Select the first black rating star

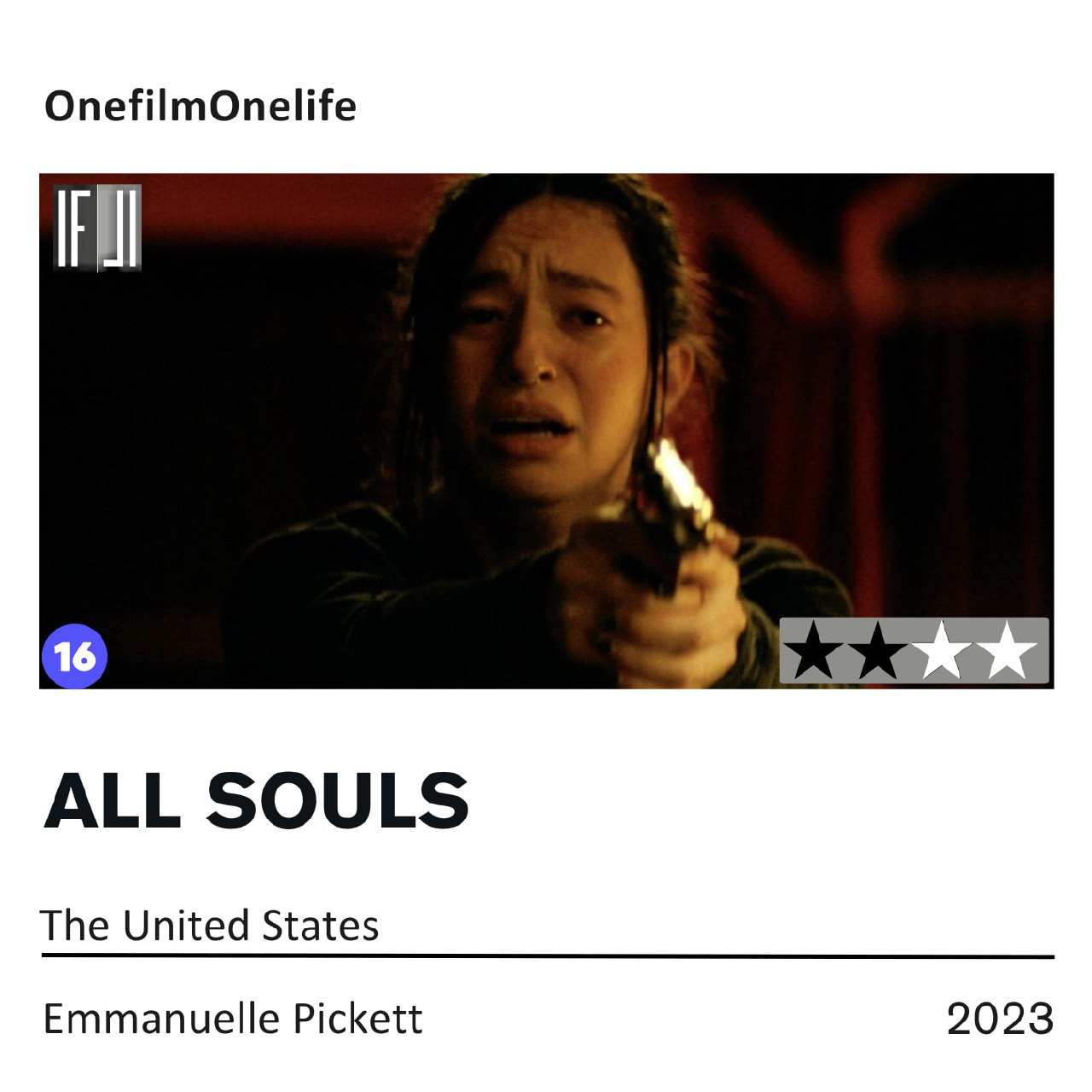(812, 651)
